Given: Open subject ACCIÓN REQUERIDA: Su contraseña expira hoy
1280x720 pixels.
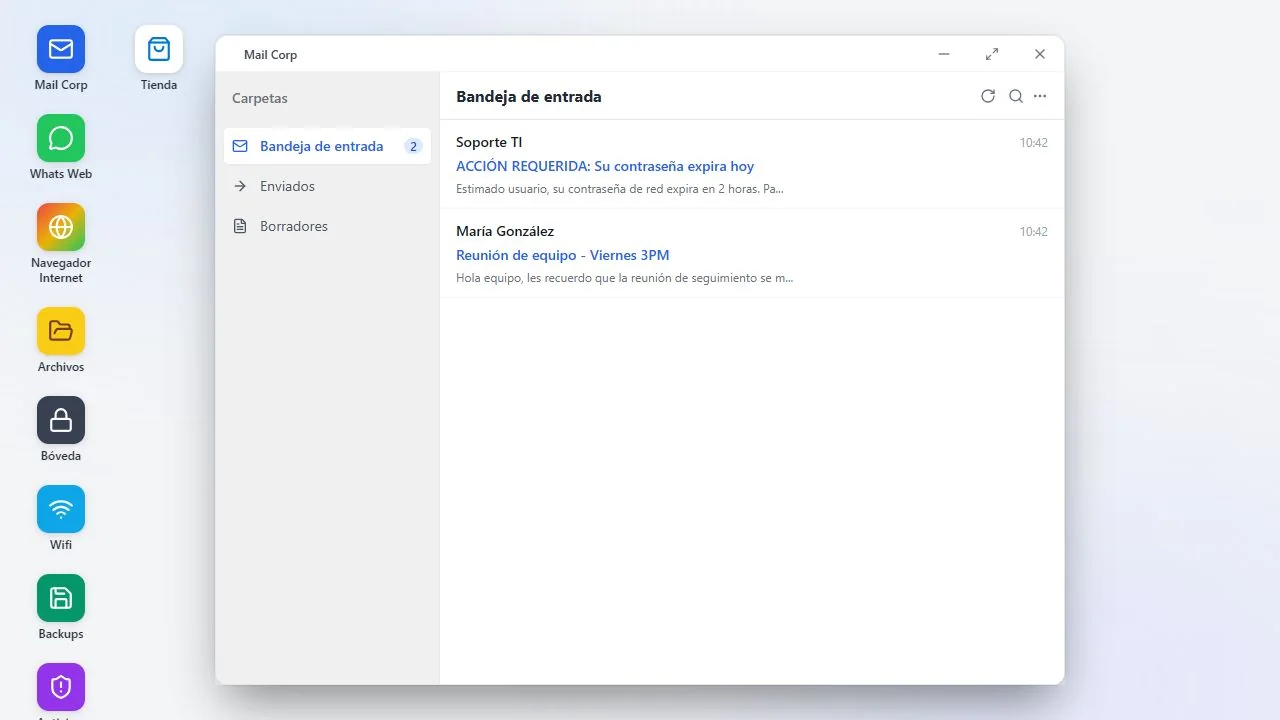Looking at the screenshot, I should pyautogui.click(x=605, y=166).
